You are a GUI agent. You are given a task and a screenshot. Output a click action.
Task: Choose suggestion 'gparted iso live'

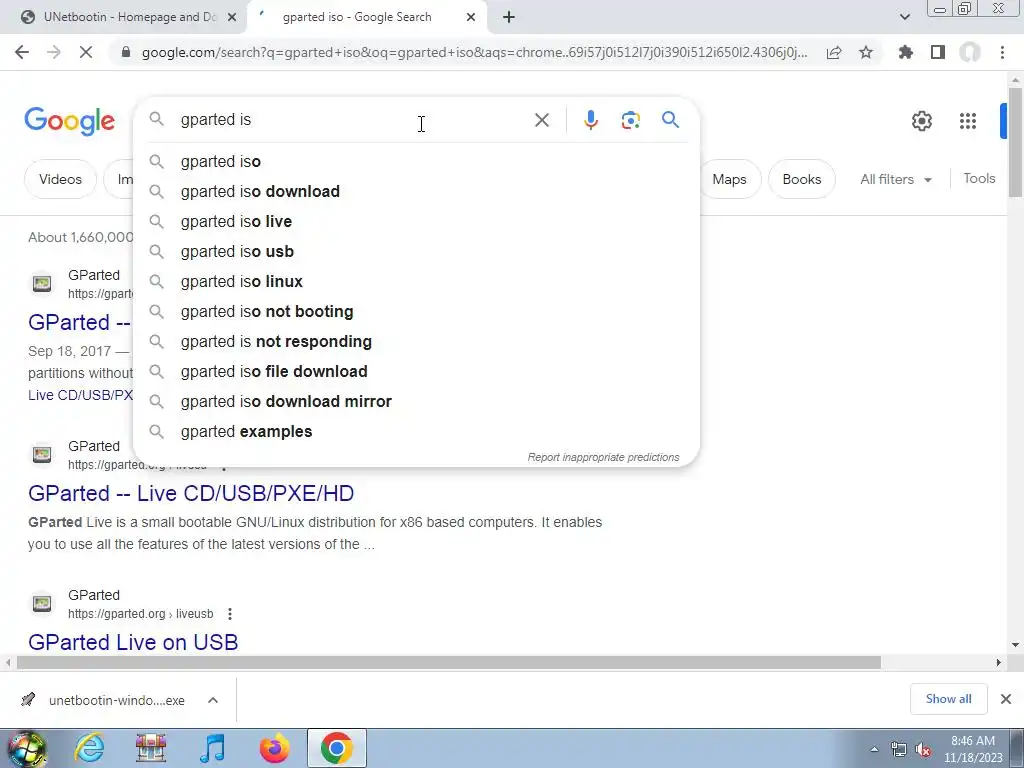coord(416,221)
